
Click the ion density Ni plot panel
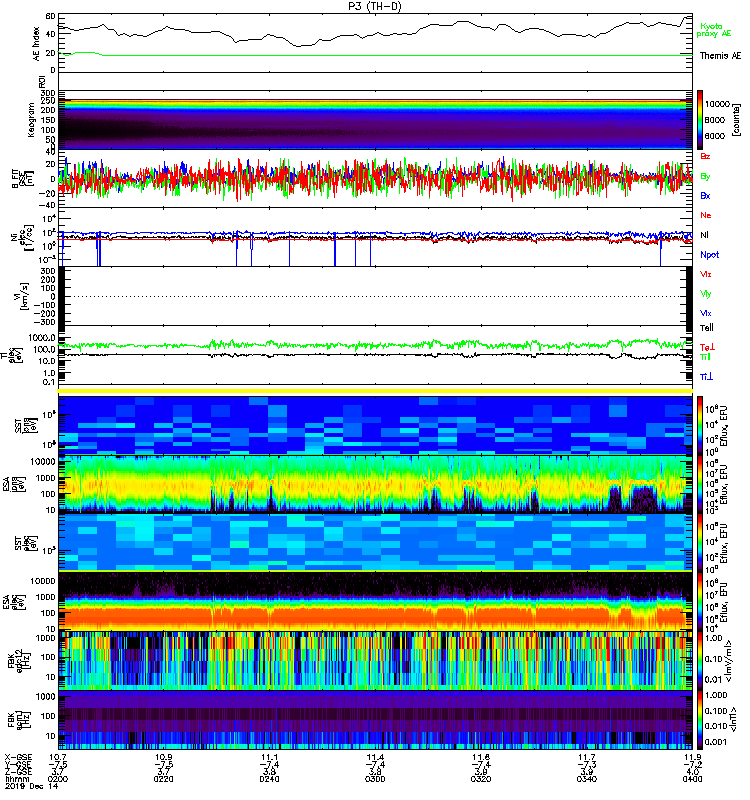click(x=375, y=237)
